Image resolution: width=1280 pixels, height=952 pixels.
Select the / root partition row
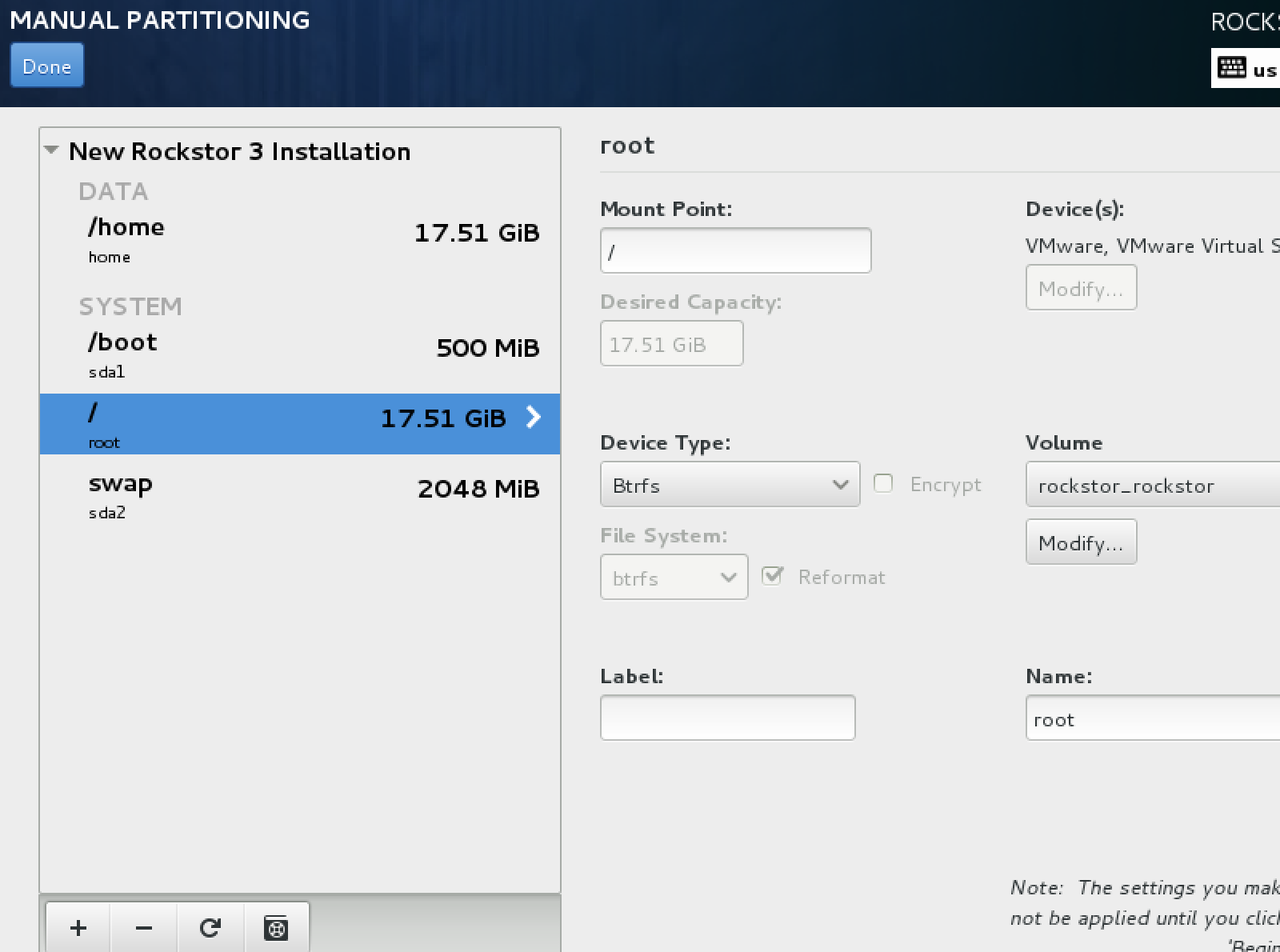[300, 424]
